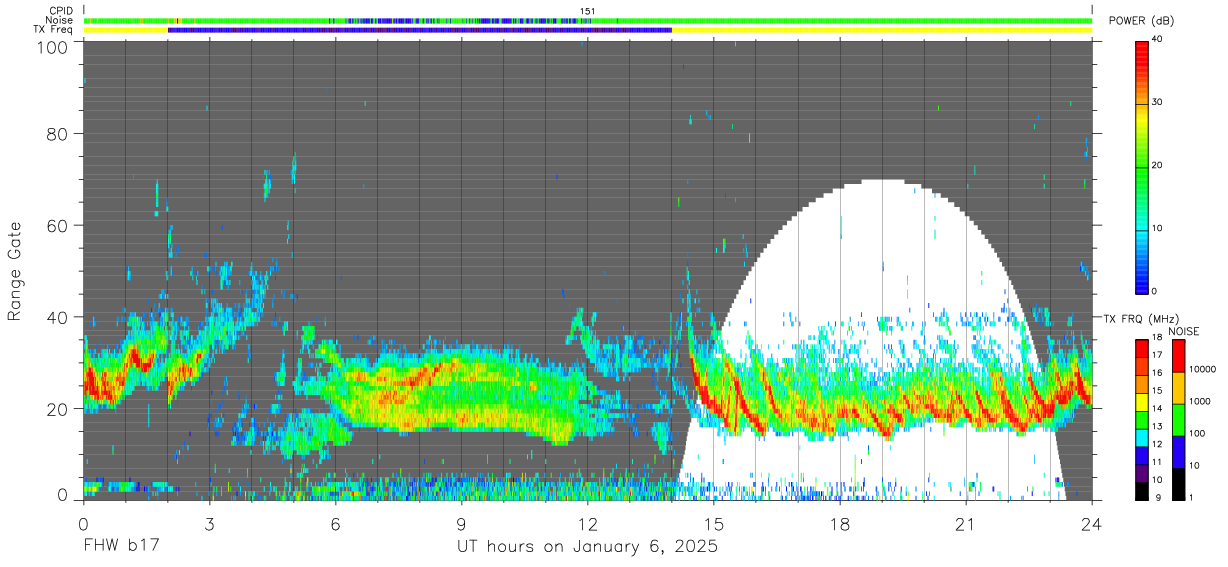Click the y-axis tick label 20

pos(58,408)
